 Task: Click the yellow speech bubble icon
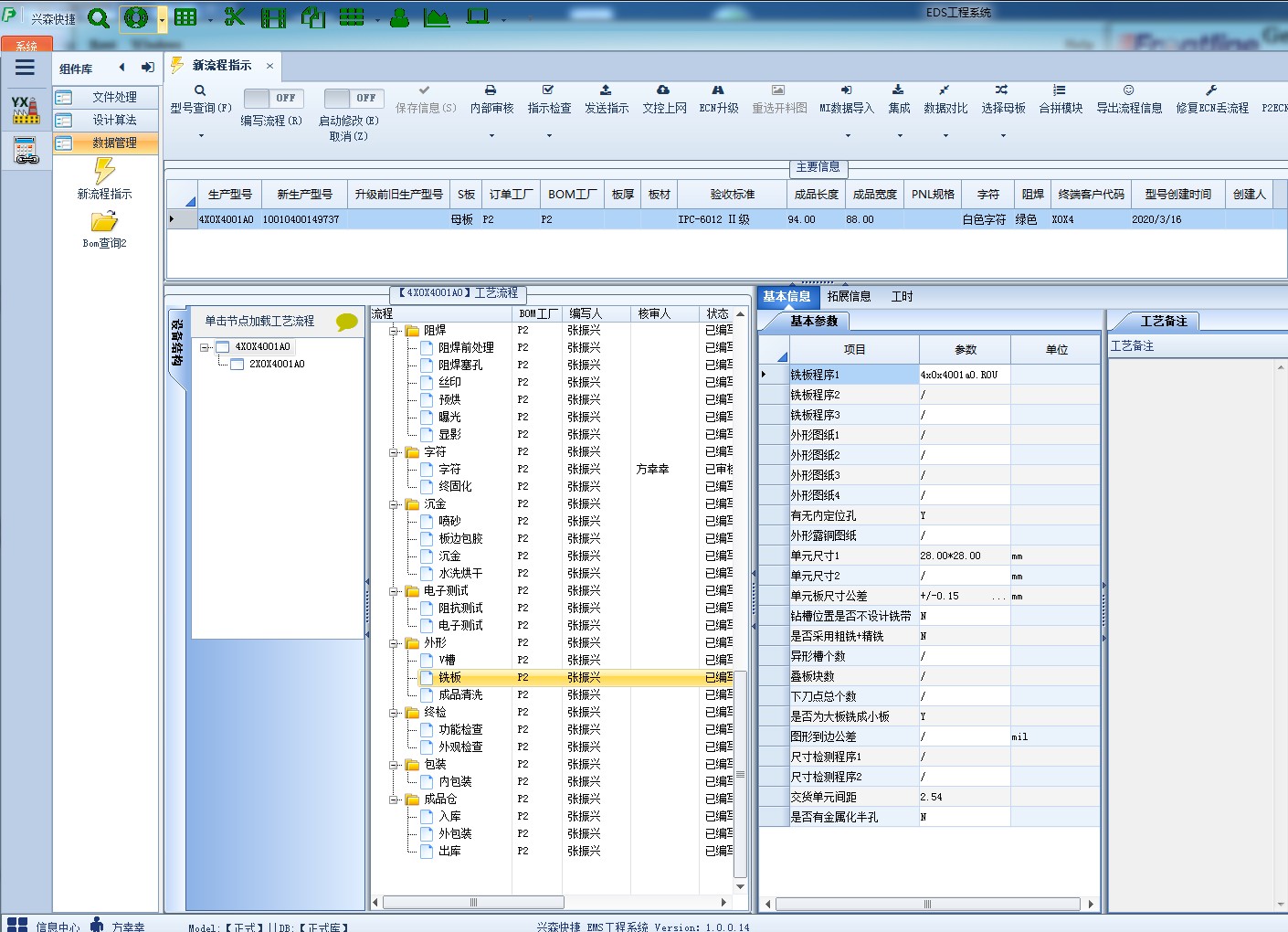click(347, 322)
